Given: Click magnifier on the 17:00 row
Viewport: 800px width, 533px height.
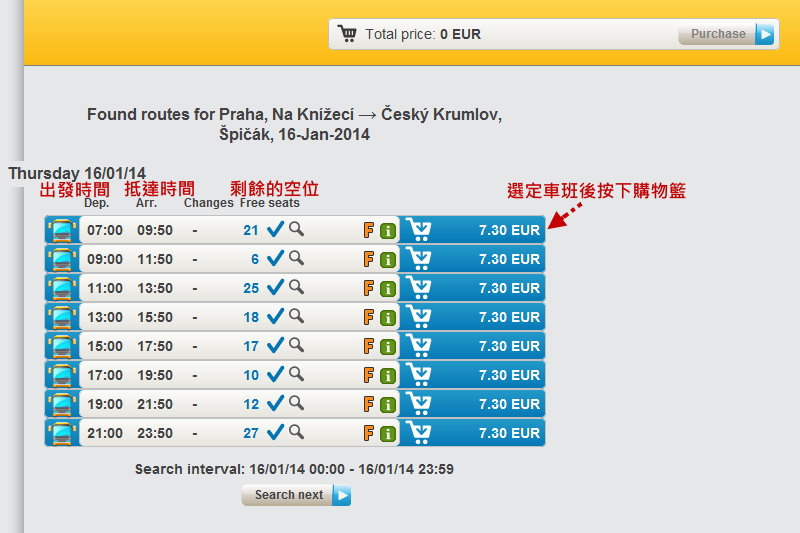Looking at the screenshot, I should (296, 374).
